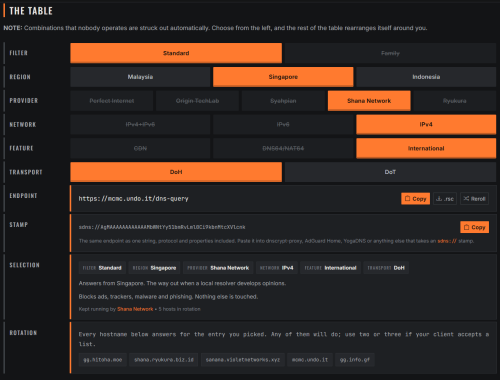Copy the DoH endpoint URL

(x=415, y=199)
